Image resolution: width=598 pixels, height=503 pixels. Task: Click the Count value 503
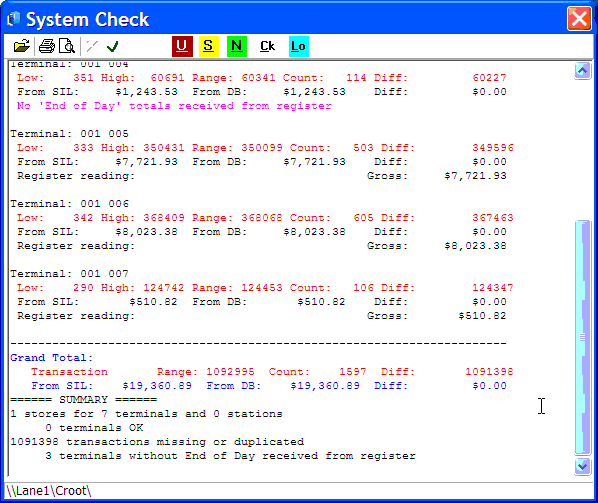point(363,148)
